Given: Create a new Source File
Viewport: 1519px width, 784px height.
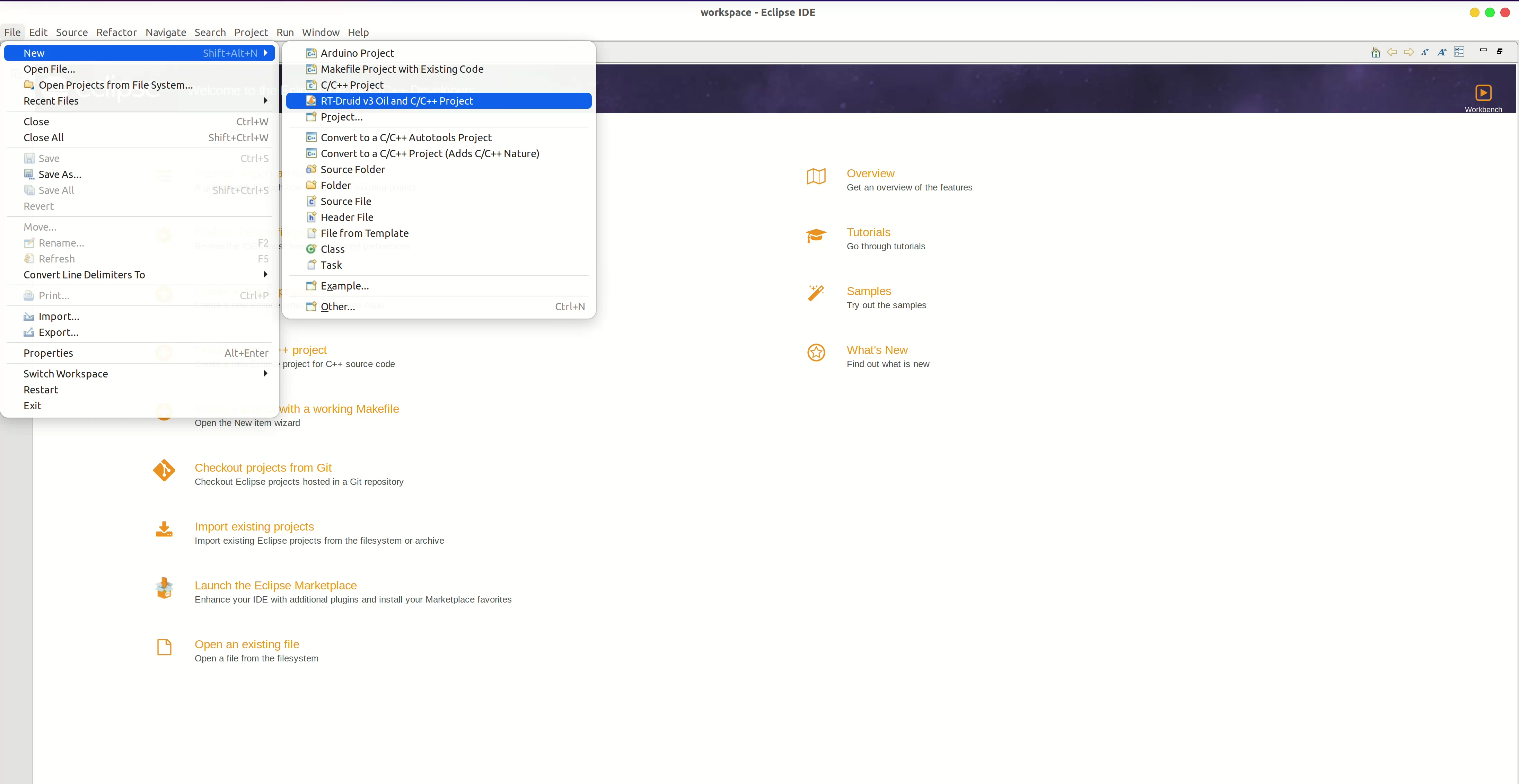Looking at the screenshot, I should [439, 201].
